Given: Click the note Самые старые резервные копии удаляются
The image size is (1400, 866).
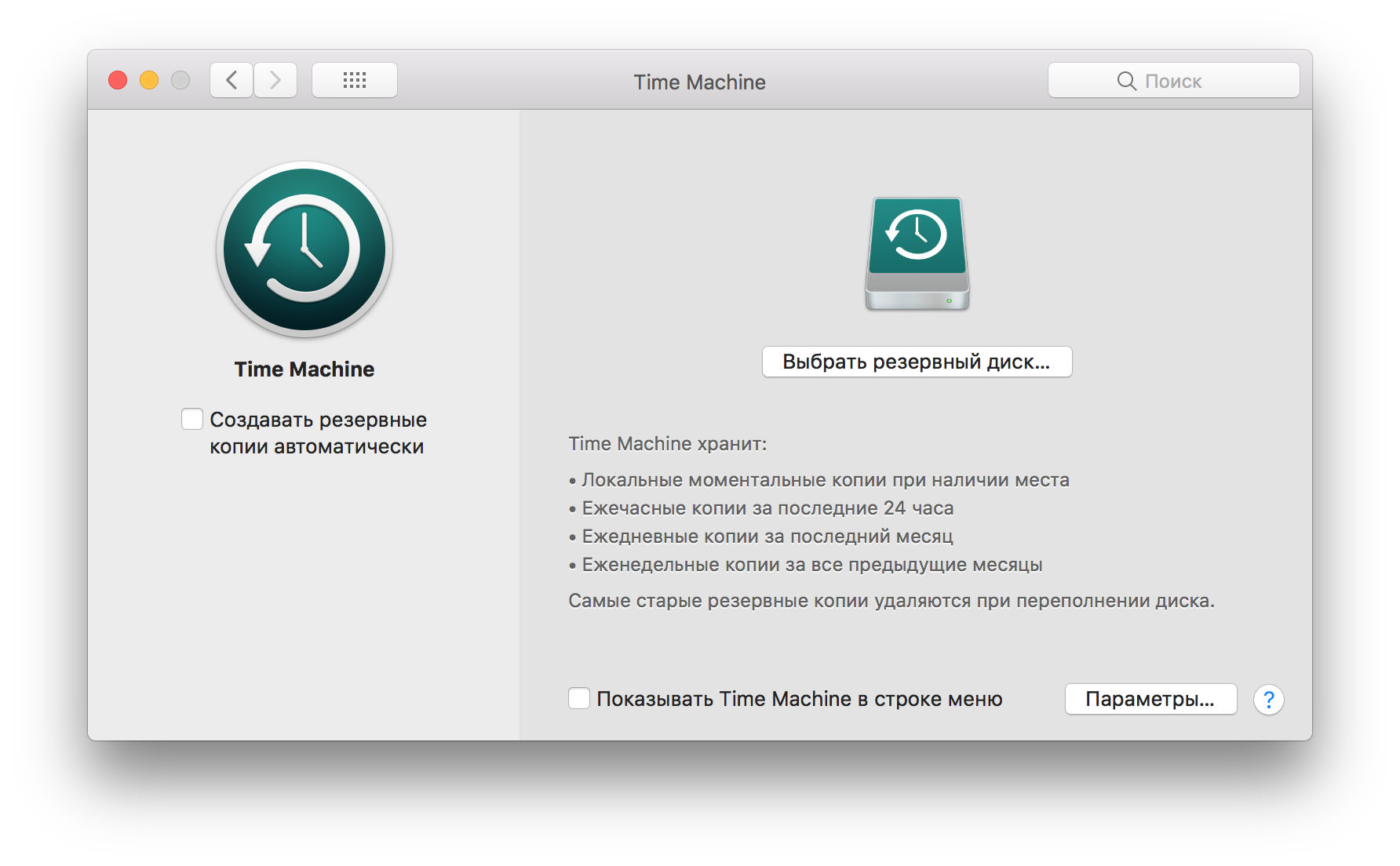Looking at the screenshot, I should coord(891,601).
